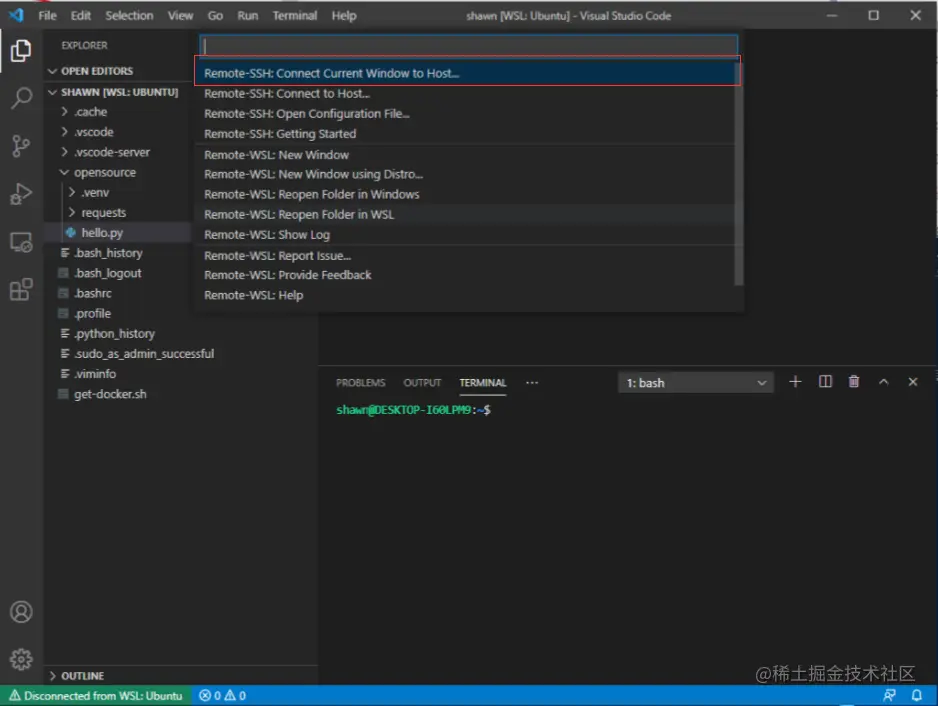This screenshot has height=706, width=938.
Task: Click the Accounts icon above the gear
Action: (x=22, y=611)
